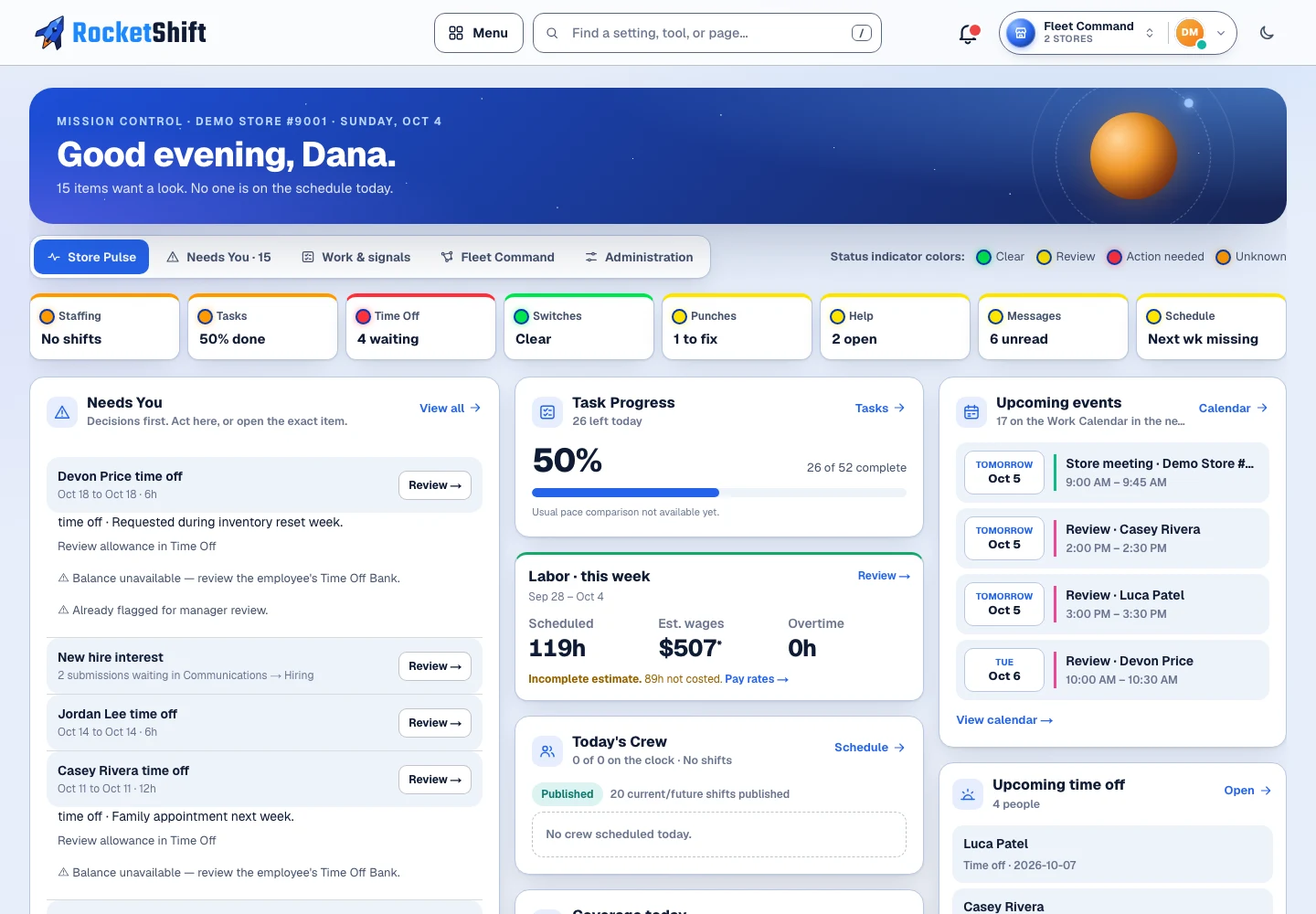Open Review · Casey Rivera event
This screenshot has width=1316, height=914.
tap(1112, 539)
